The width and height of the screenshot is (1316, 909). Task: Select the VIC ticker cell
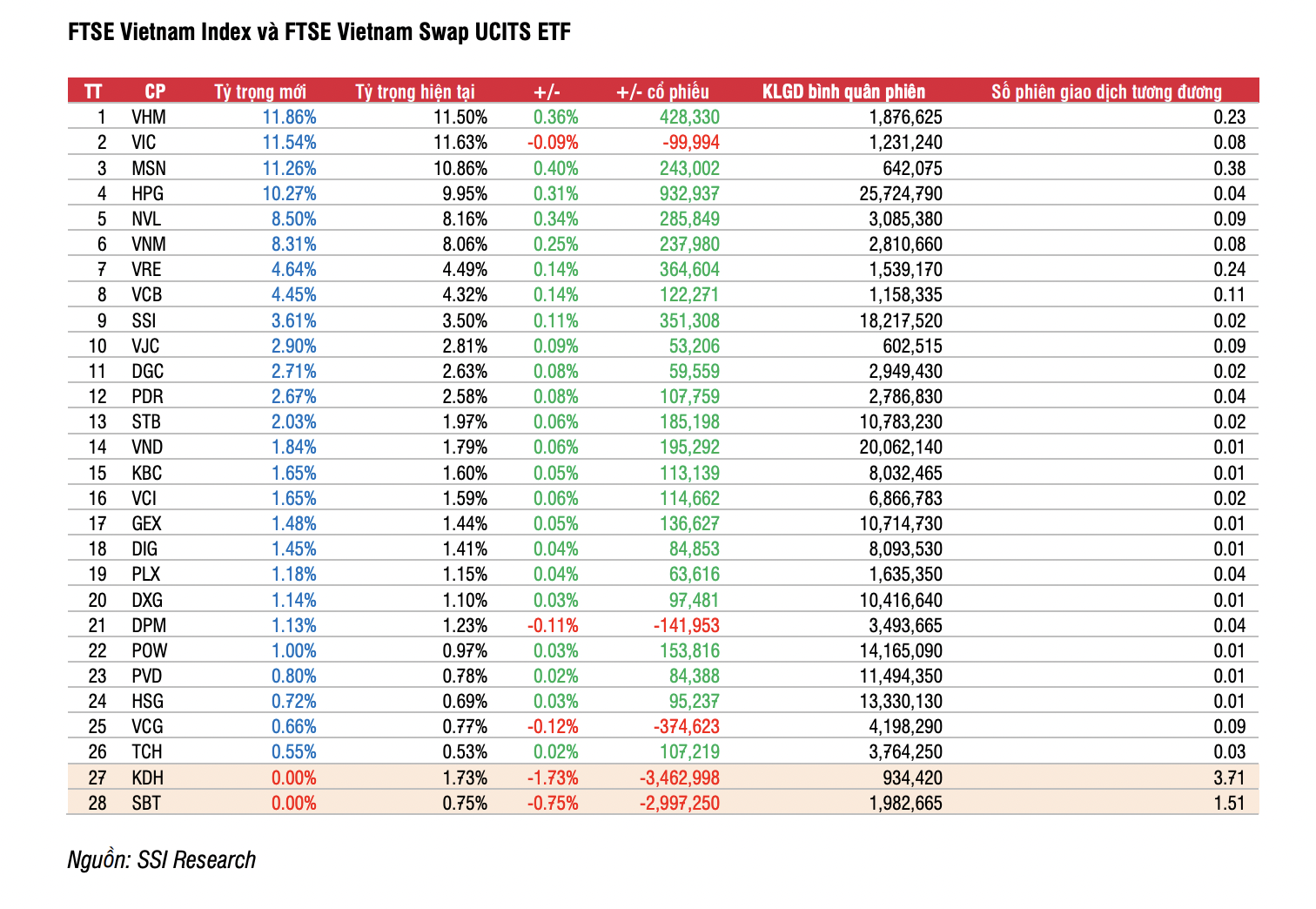click(144, 142)
